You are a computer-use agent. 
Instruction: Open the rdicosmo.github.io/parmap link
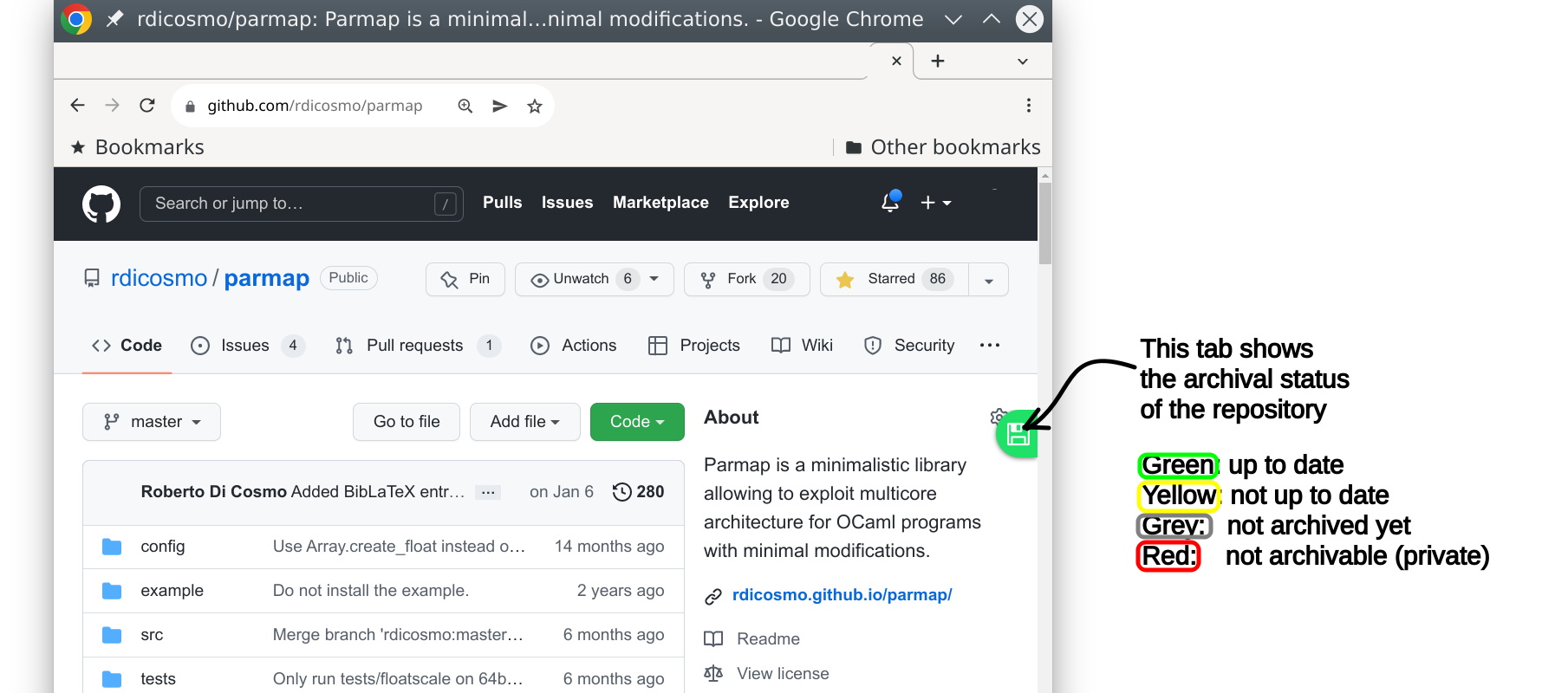point(842,595)
